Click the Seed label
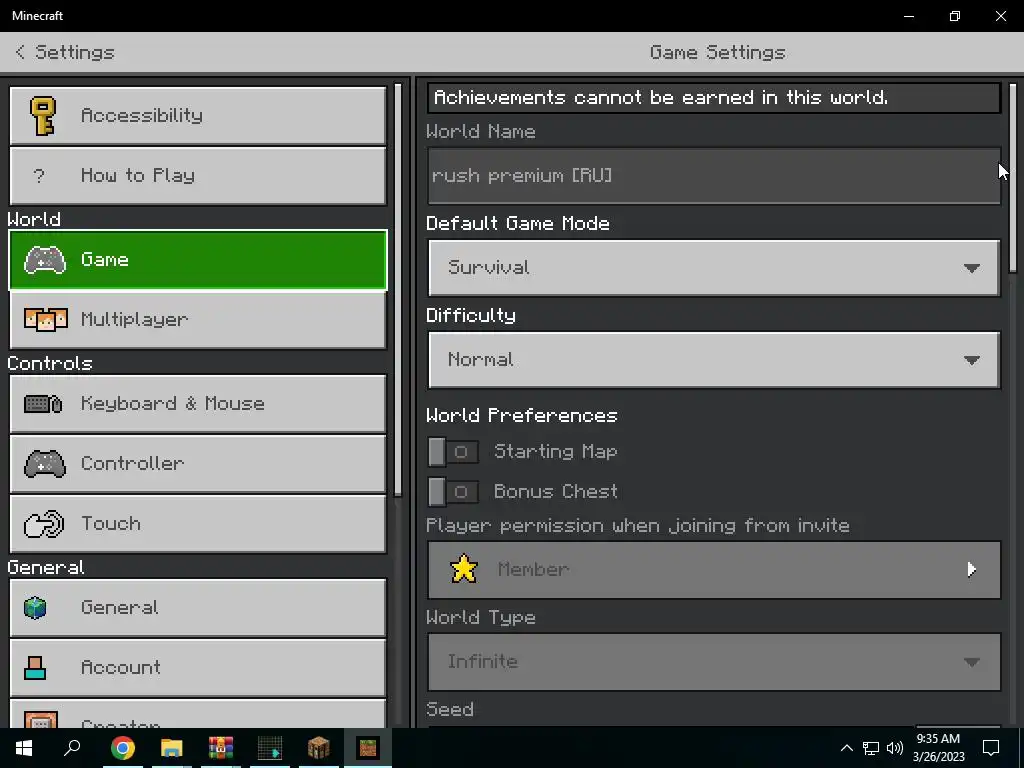The height and width of the screenshot is (768, 1024). pyautogui.click(x=450, y=709)
